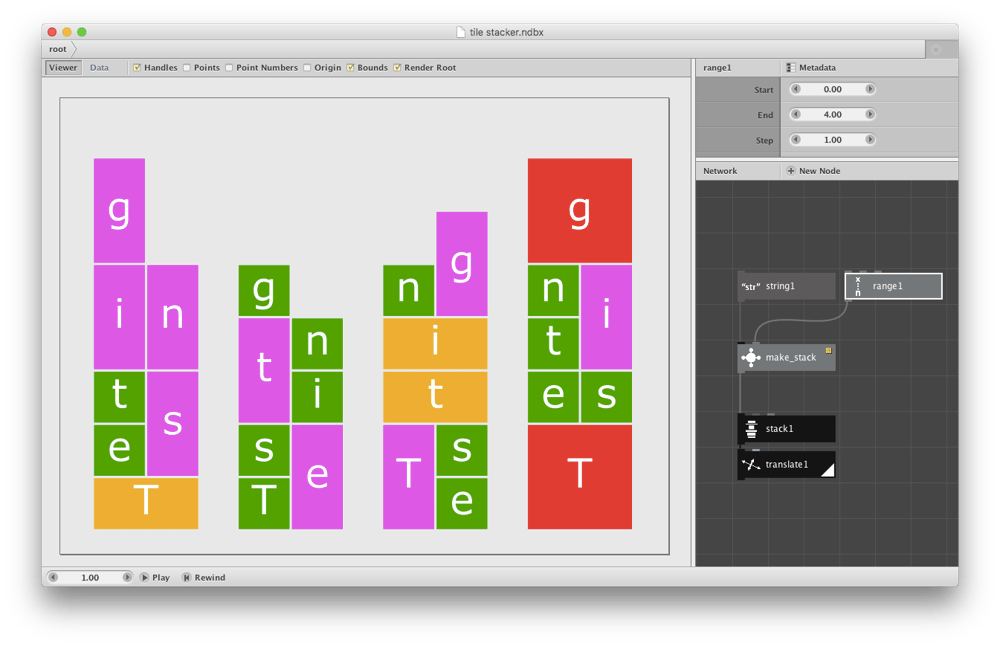
Task: Click the pink e tile in second stack
Action: (317, 477)
